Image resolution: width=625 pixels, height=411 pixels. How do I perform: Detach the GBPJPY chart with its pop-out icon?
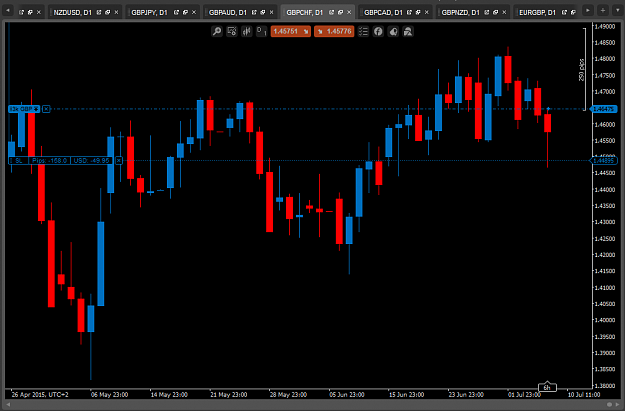pyautogui.click(x=185, y=12)
